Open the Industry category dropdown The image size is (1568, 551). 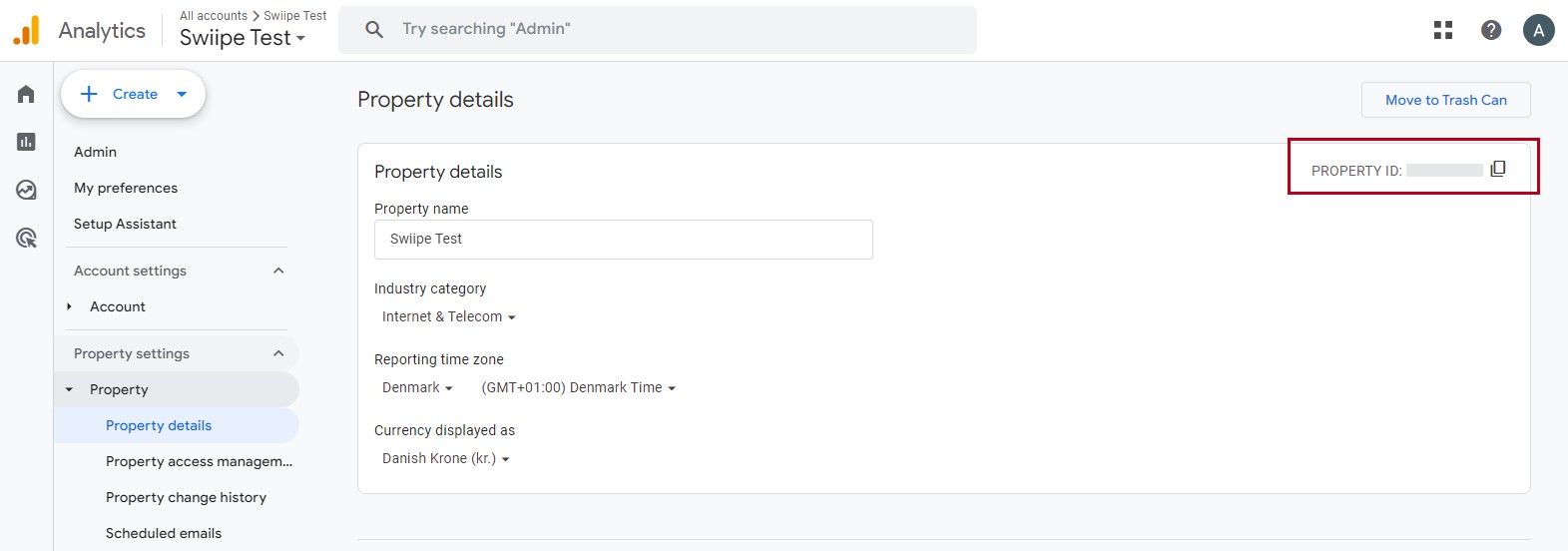tap(449, 317)
